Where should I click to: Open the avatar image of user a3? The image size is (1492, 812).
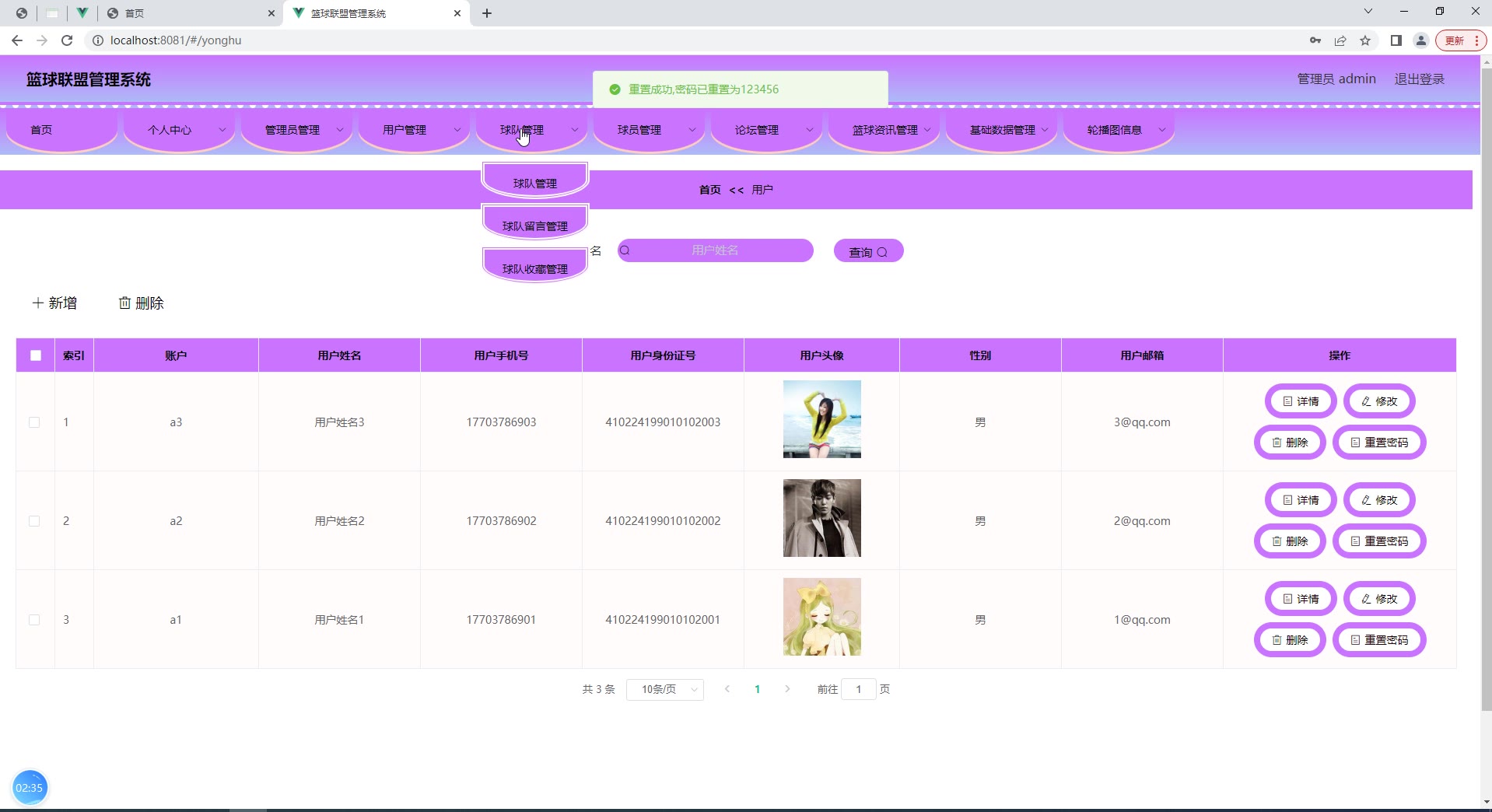tap(821, 419)
